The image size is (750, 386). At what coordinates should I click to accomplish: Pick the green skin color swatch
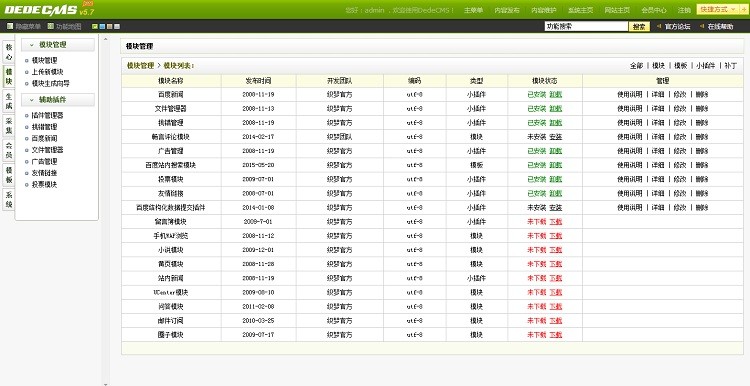[95, 26]
